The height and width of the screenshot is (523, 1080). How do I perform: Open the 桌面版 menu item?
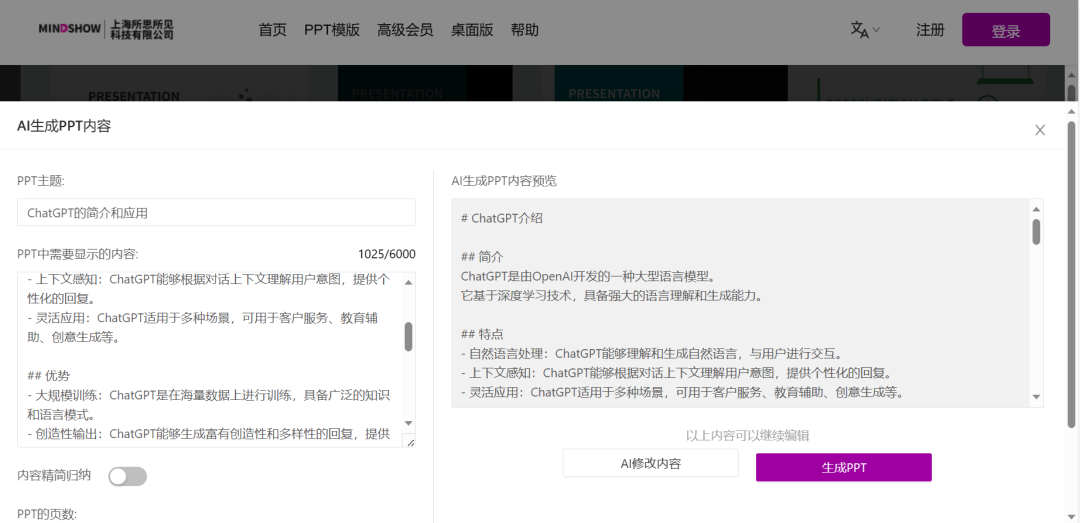(472, 30)
